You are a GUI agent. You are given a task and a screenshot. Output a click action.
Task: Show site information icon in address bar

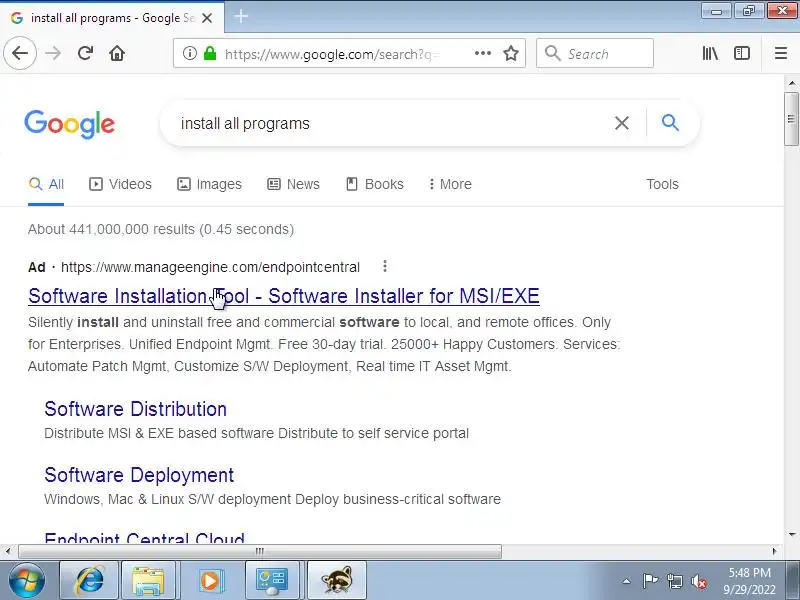(x=189, y=53)
